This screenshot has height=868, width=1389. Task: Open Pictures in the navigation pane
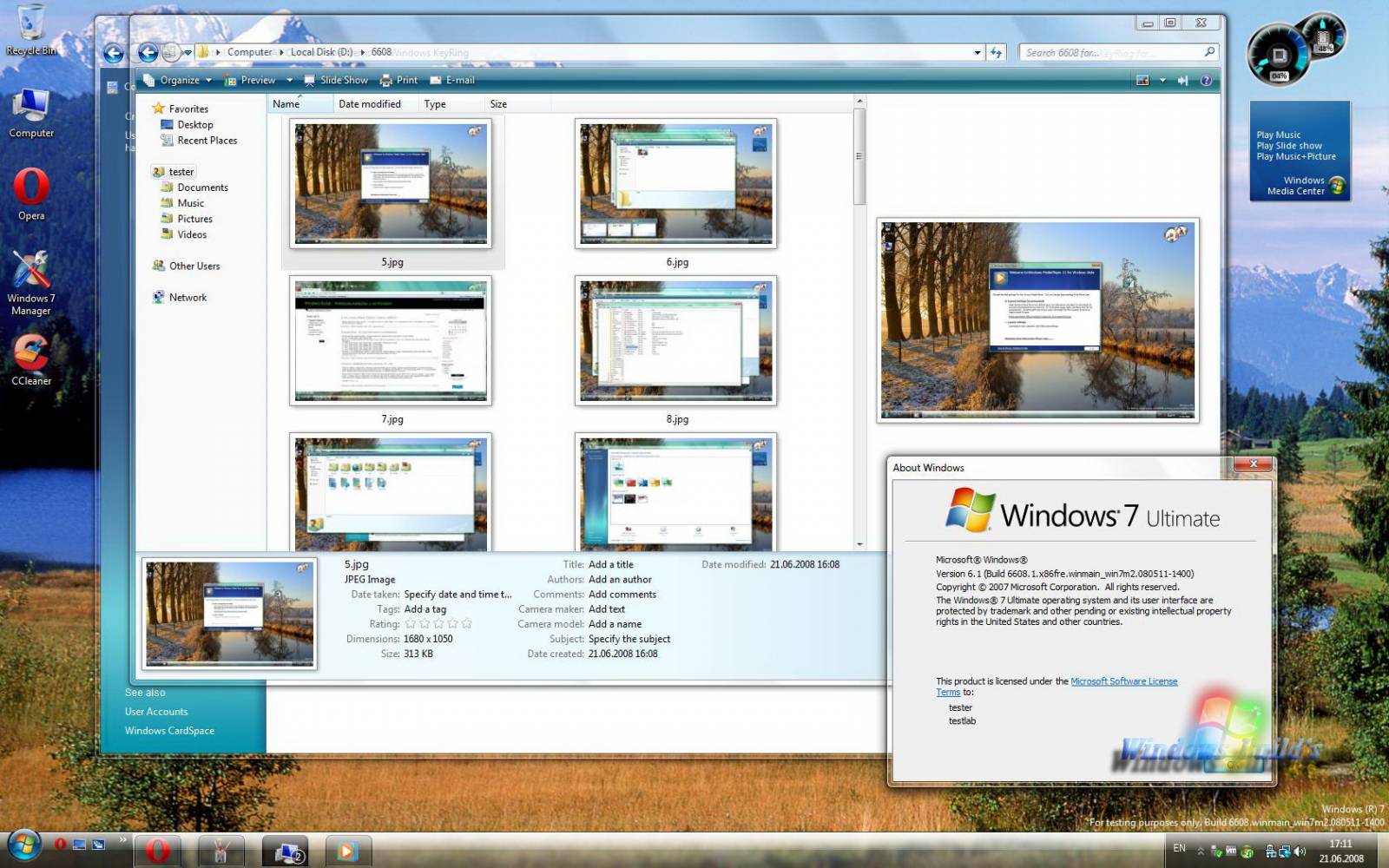point(187,219)
